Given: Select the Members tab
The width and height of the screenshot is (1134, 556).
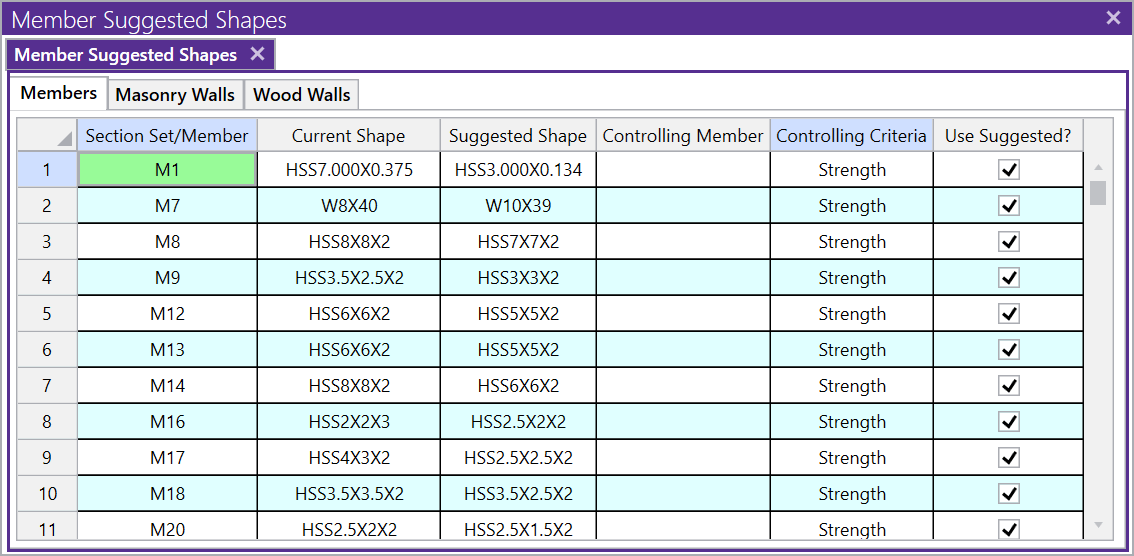Looking at the screenshot, I should coord(59,93).
